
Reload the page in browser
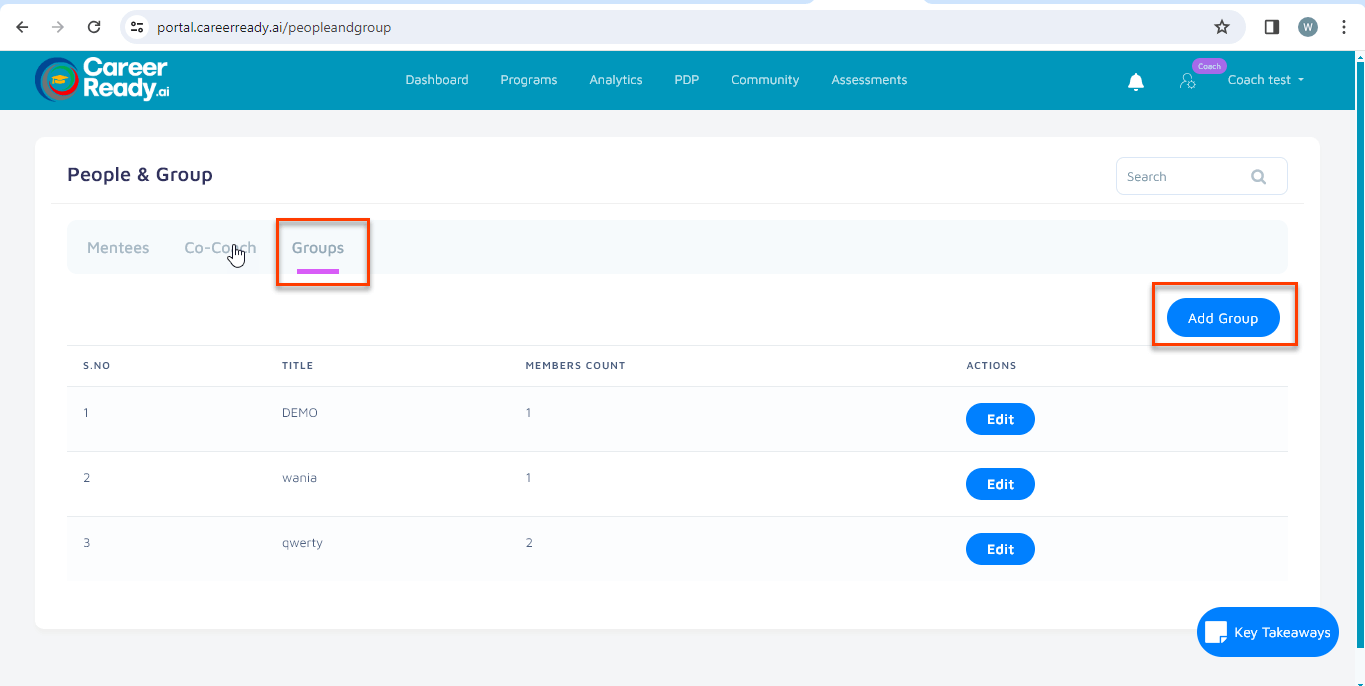[x=94, y=27]
